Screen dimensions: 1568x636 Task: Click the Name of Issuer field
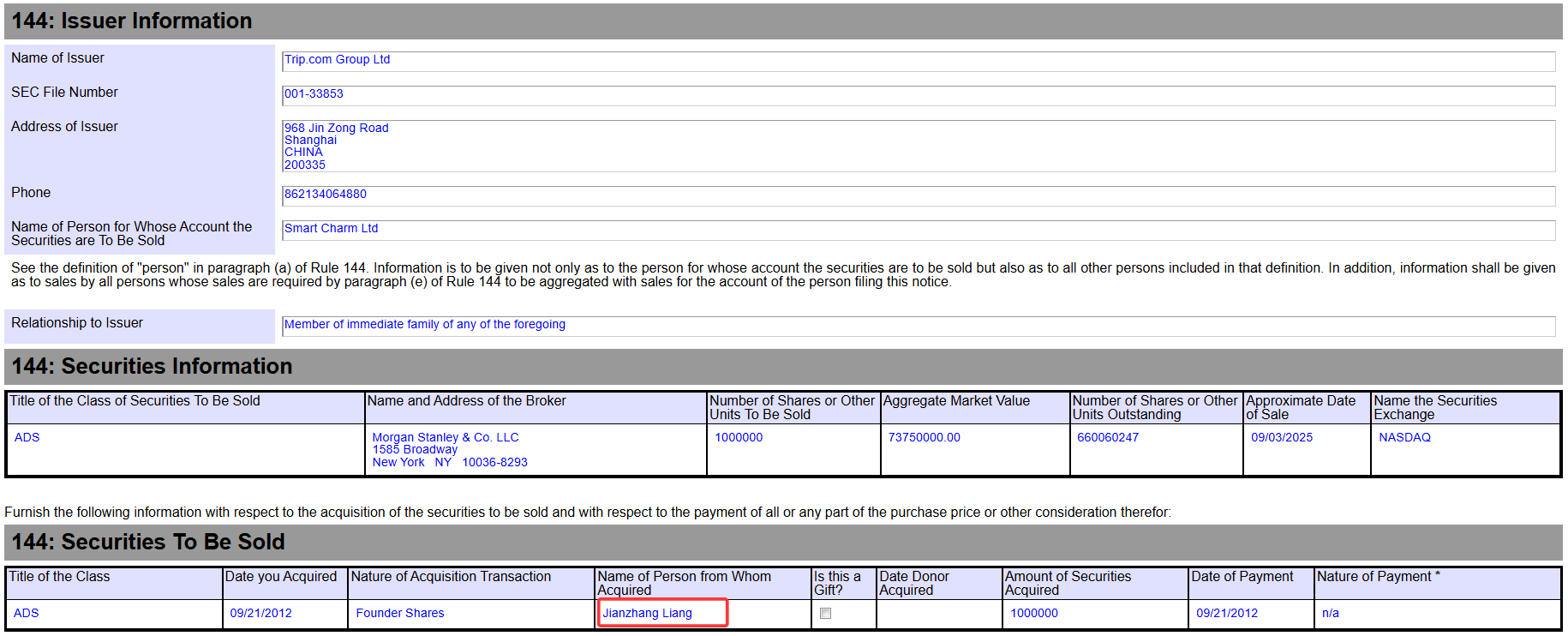pyautogui.click(x=918, y=61)
